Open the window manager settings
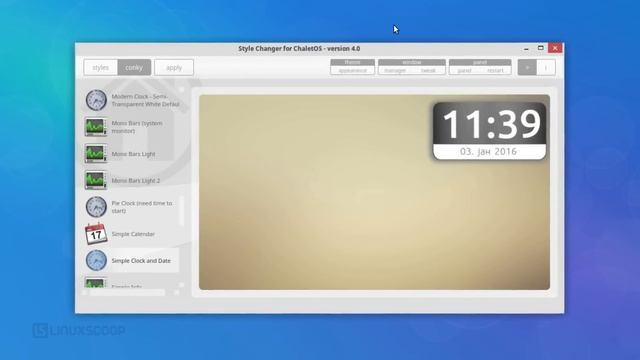 (x=395, y=71)
